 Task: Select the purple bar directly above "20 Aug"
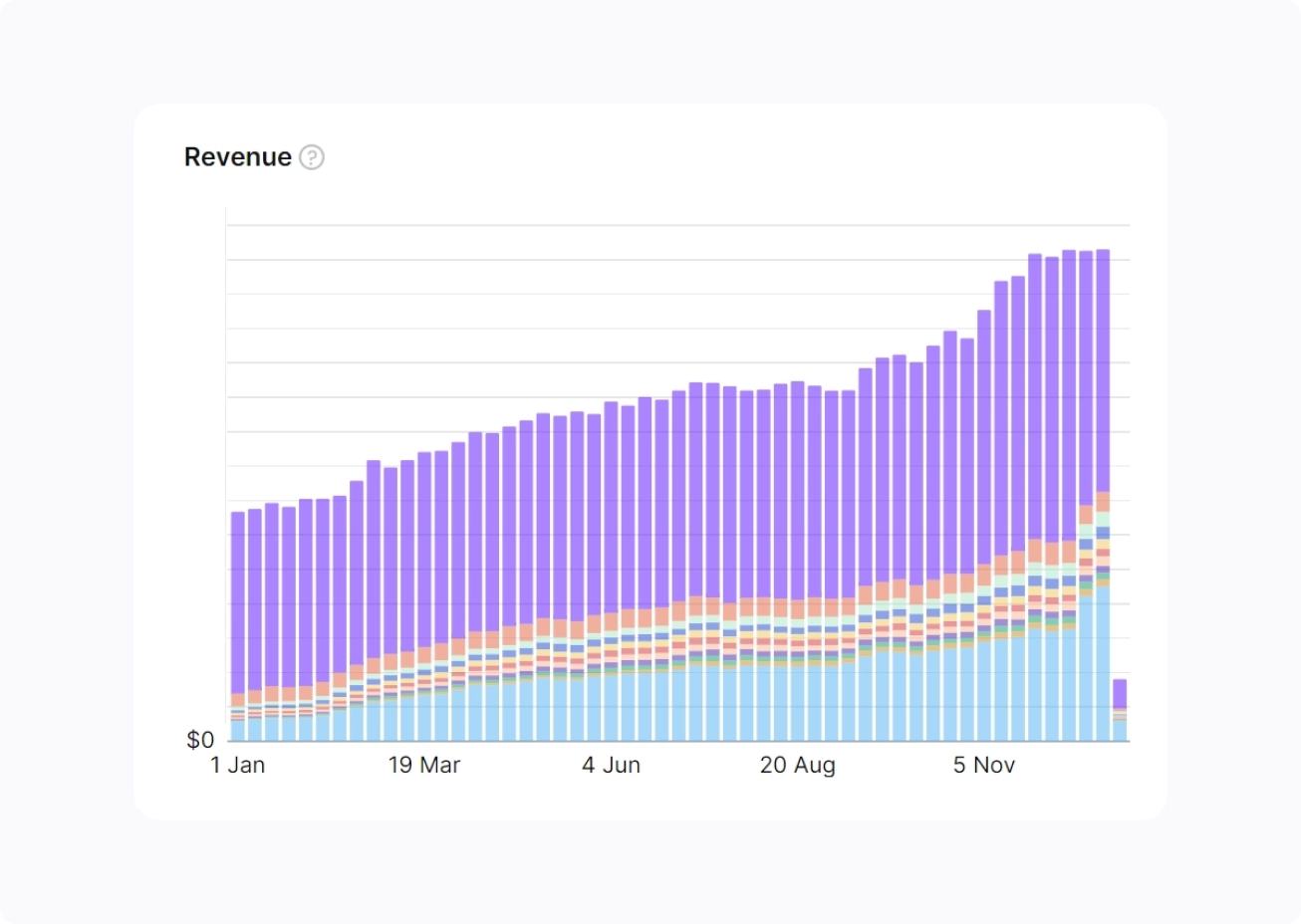pos(798,488)
